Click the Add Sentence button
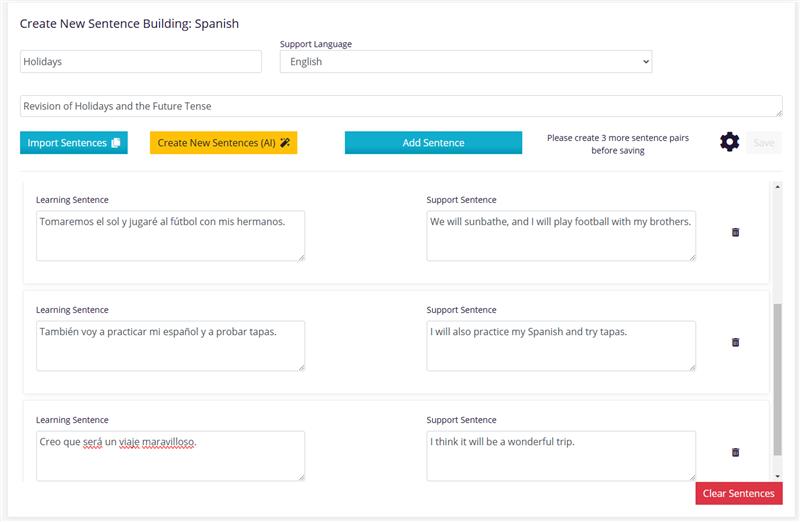Image resolution: width=800 pixels, height=522 pixels. (433, 143)
